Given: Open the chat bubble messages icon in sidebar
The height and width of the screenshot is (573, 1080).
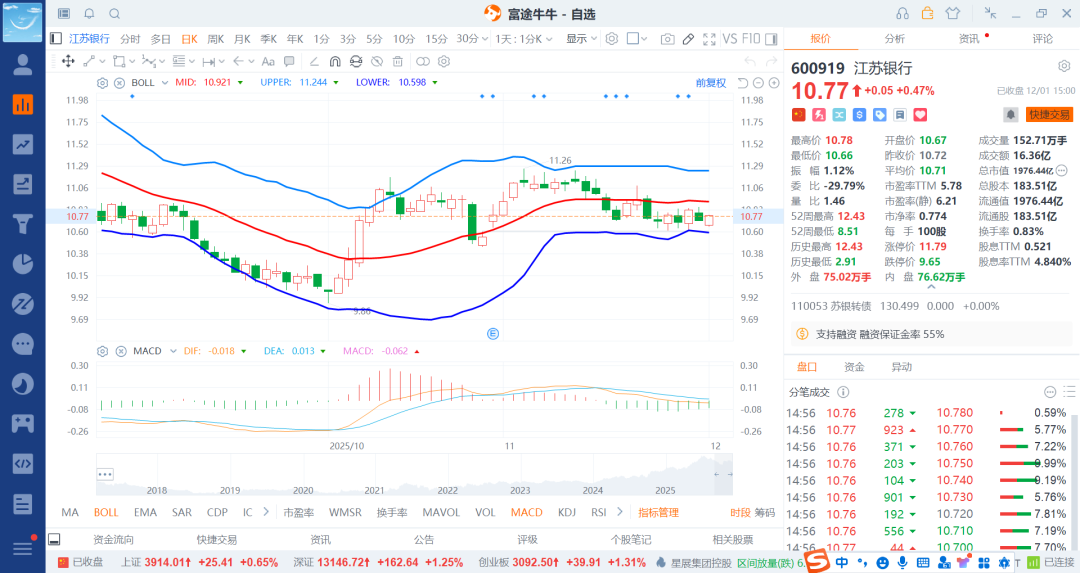Looking at the screenshot, I should click(23, 344).
